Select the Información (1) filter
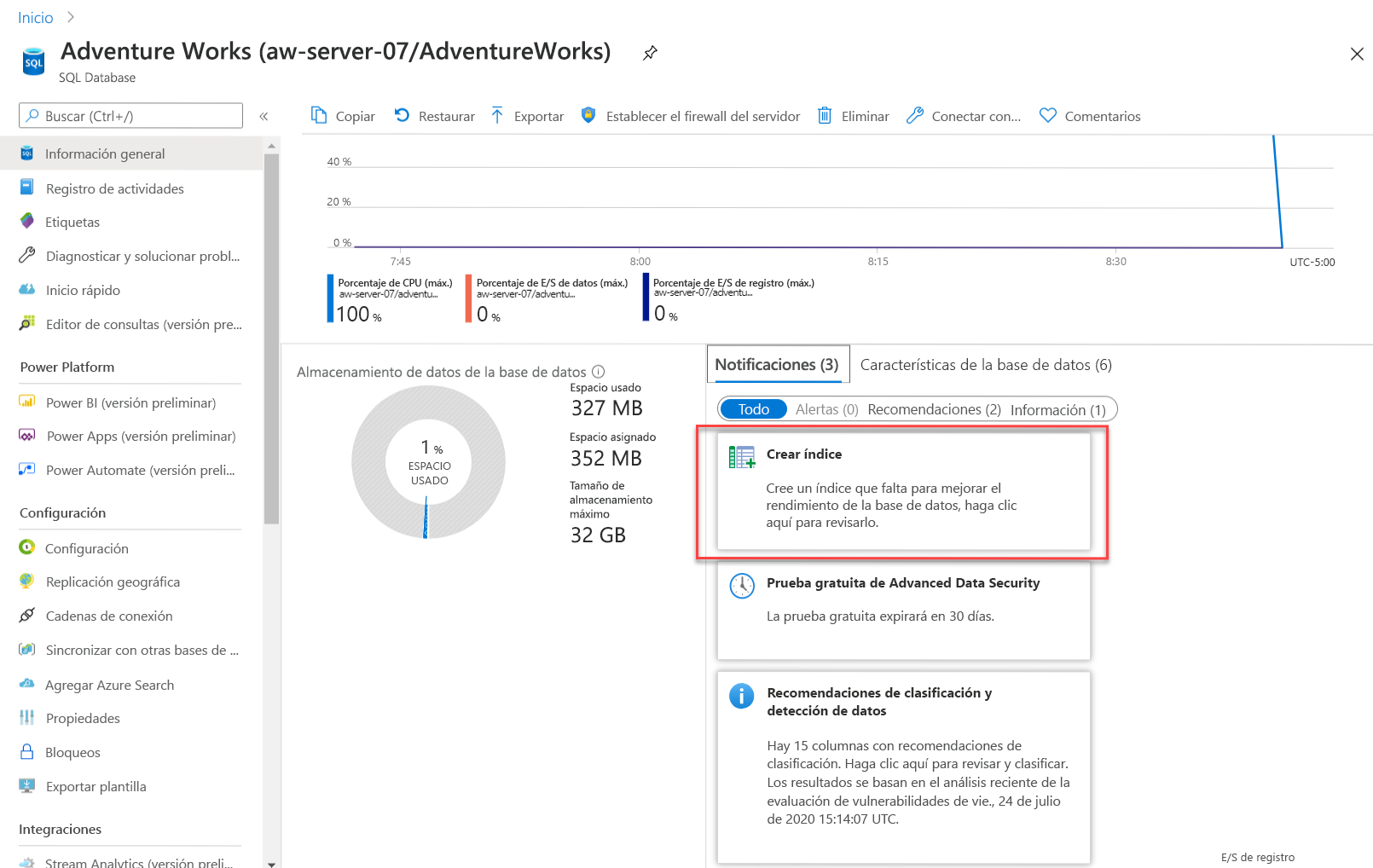 click(x=1058, y=410)
